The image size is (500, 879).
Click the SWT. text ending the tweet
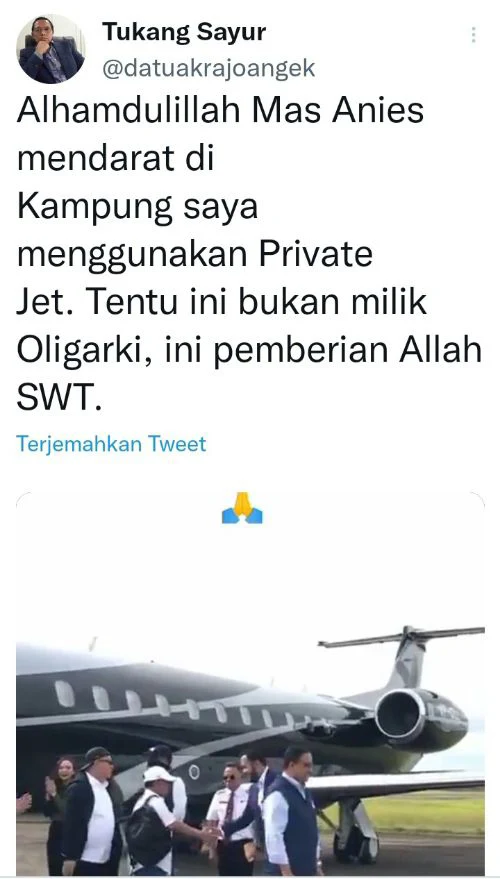tap(60, 397)
